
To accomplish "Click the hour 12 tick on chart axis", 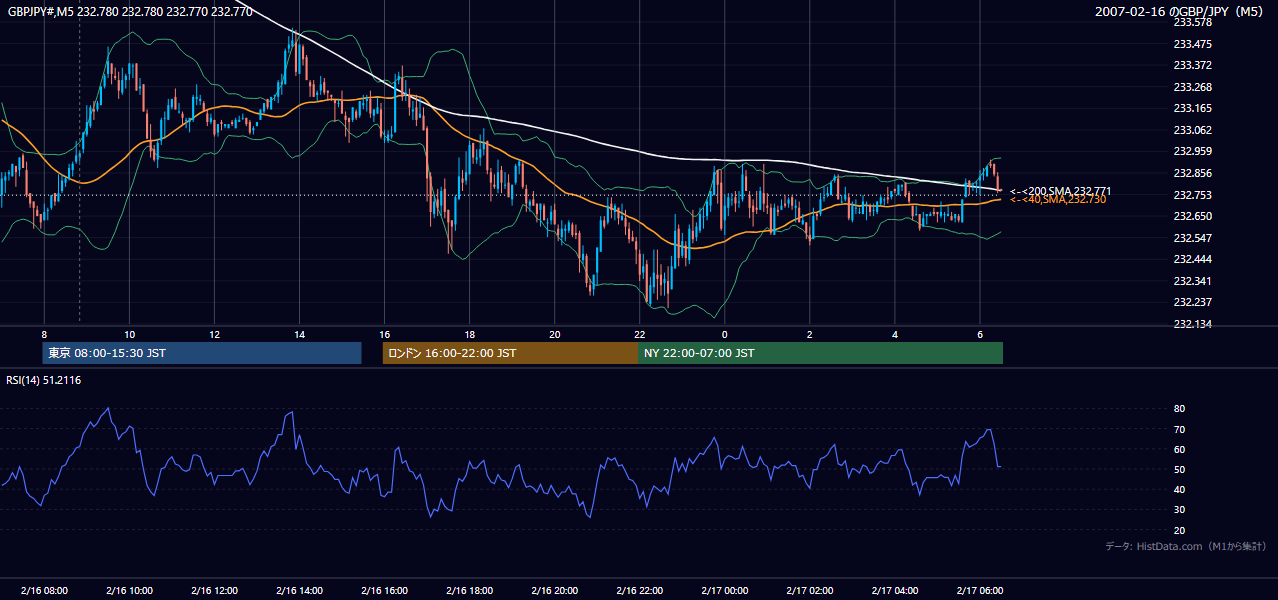I will coord(214,334).
